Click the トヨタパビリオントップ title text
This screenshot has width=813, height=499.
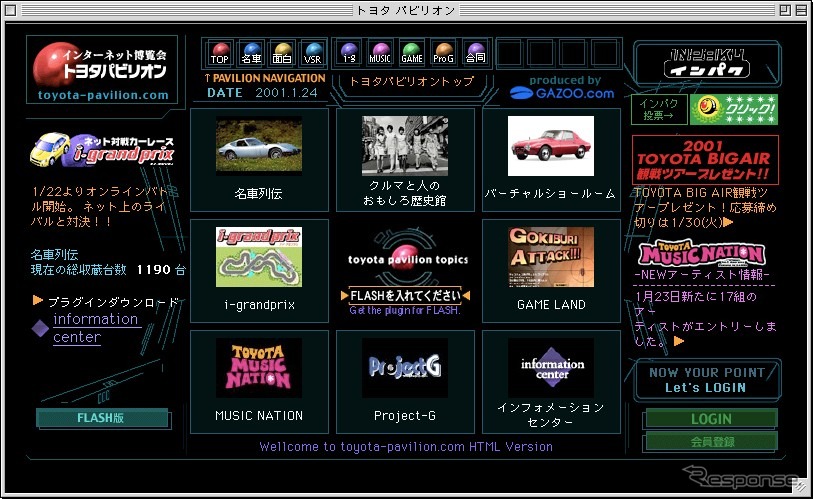tap(412, 81)
